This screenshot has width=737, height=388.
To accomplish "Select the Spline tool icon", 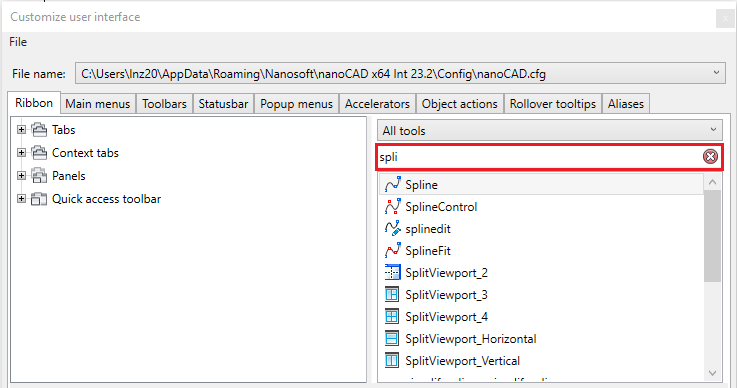I will 392,184.
